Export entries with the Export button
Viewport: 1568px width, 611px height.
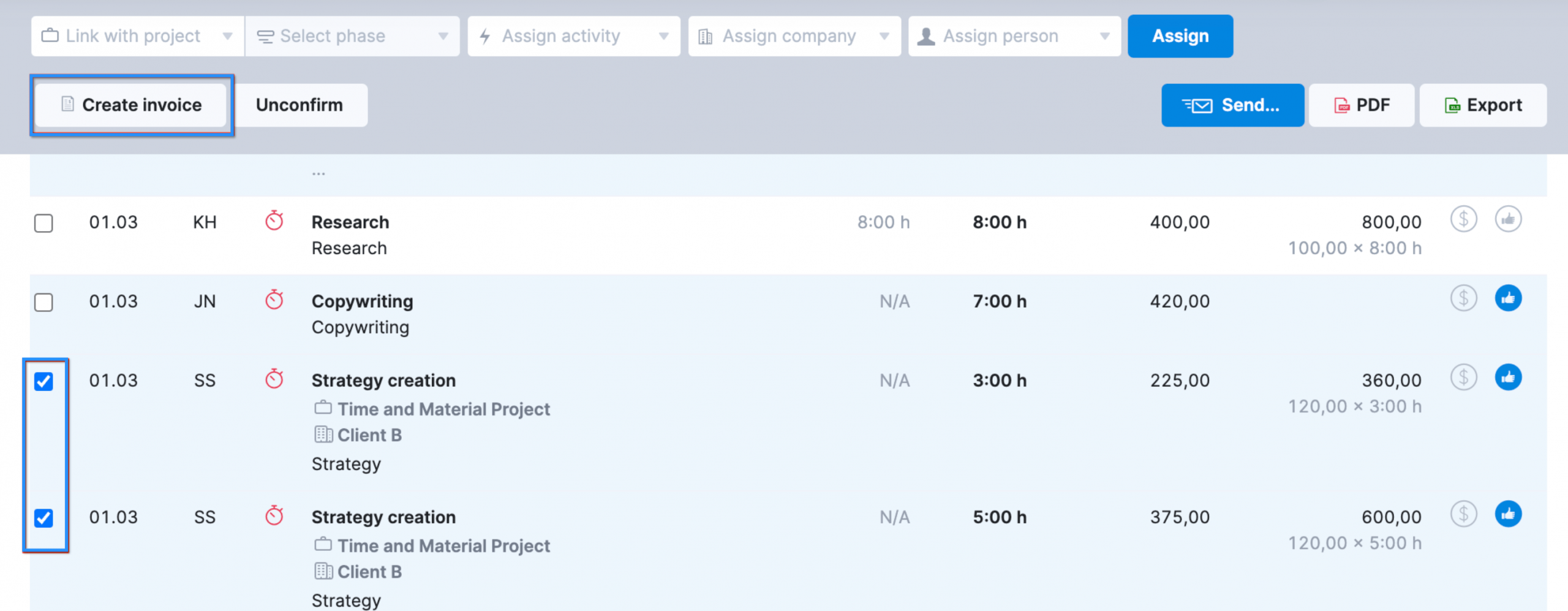pos(1482,105)
